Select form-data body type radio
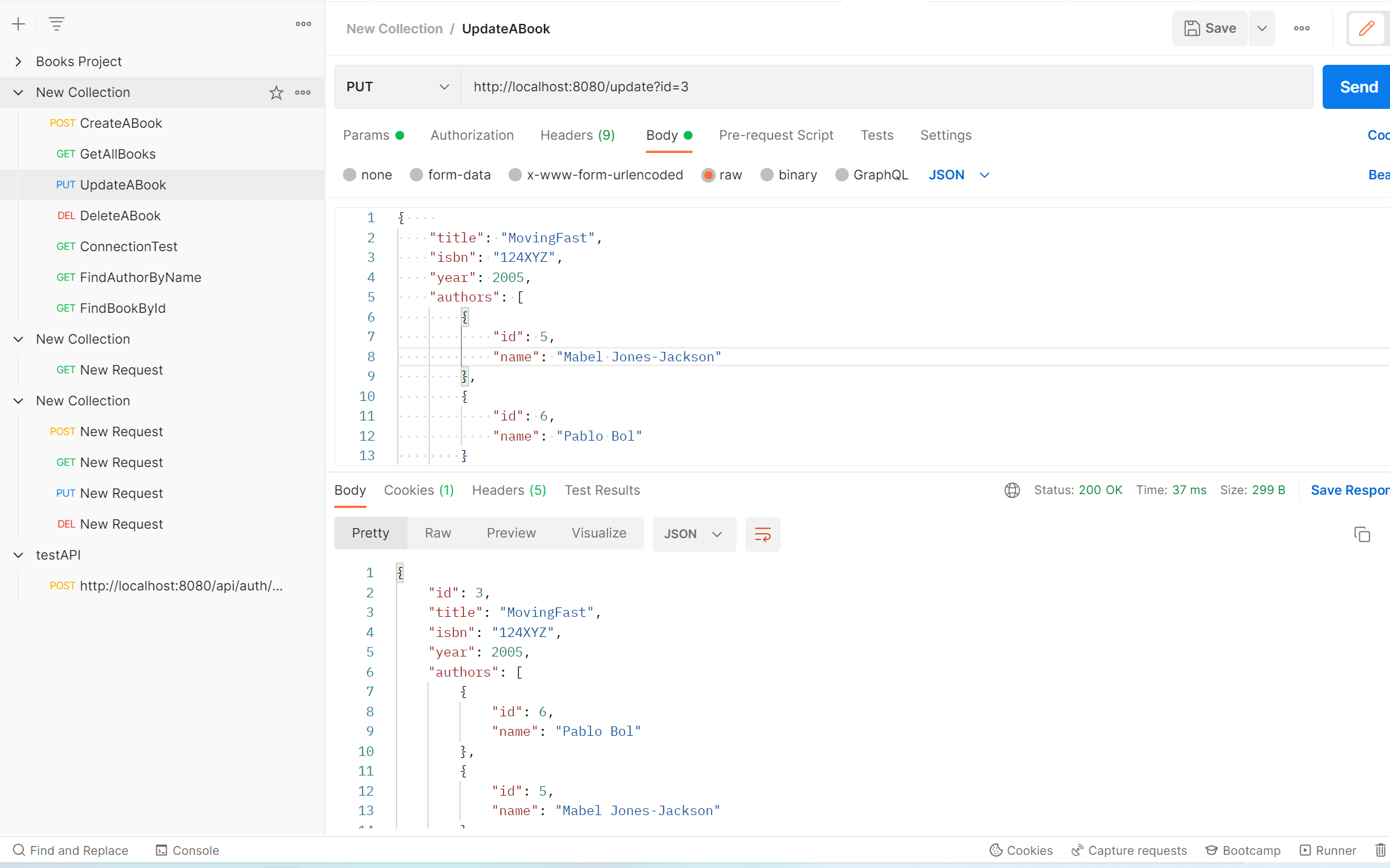Image resolution: width=1390 pixels, height=868 pixels. (416, 175)
